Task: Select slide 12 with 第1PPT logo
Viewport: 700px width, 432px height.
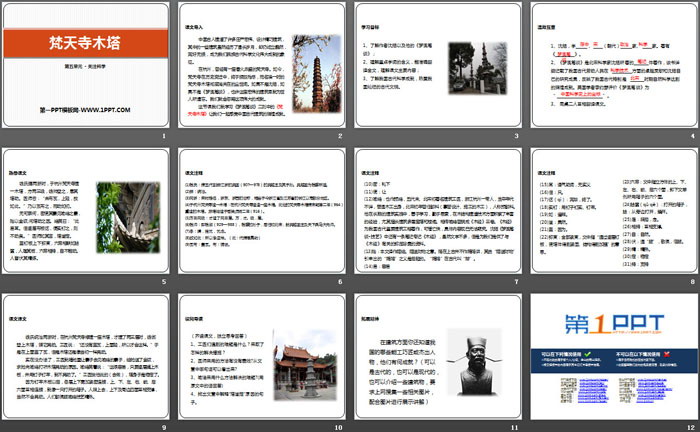Action: (x=614, y=357)
